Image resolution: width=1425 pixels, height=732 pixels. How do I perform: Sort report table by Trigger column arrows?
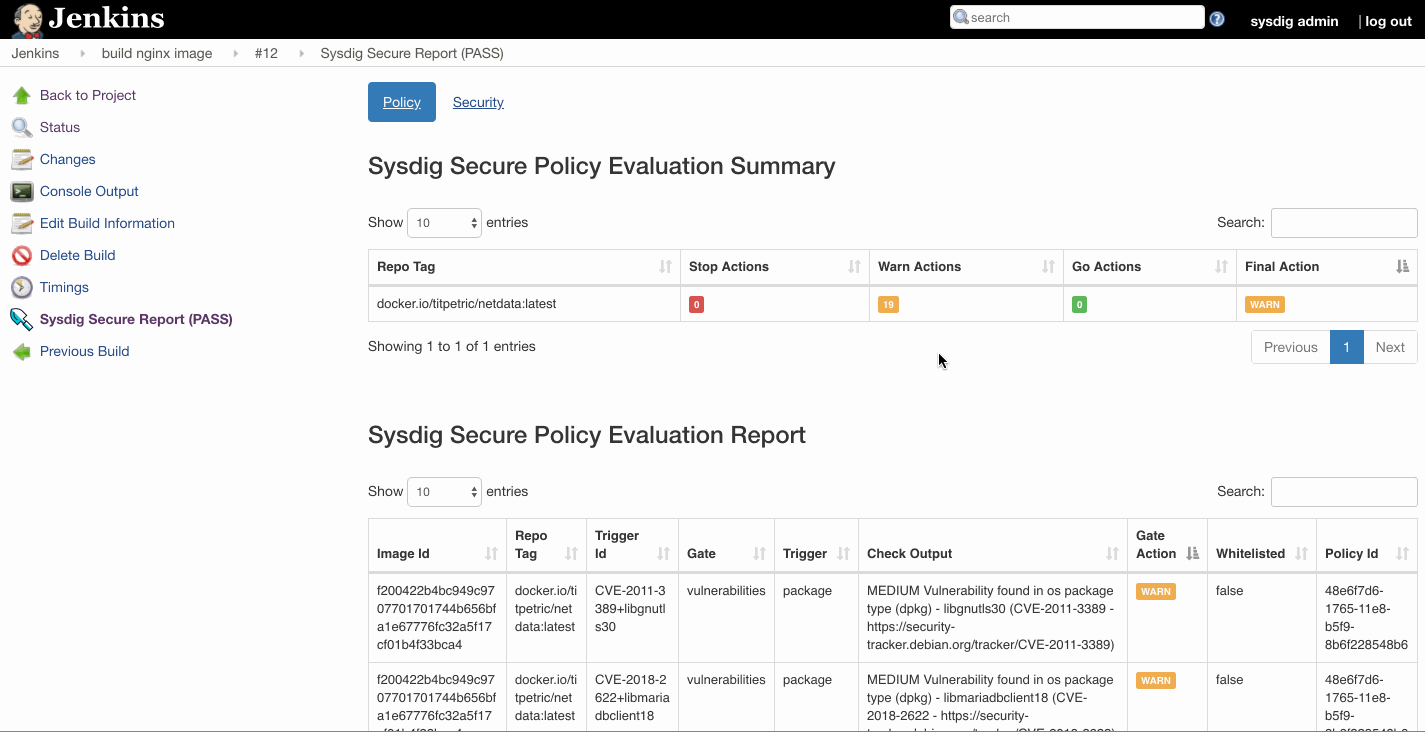pos(844,554)
